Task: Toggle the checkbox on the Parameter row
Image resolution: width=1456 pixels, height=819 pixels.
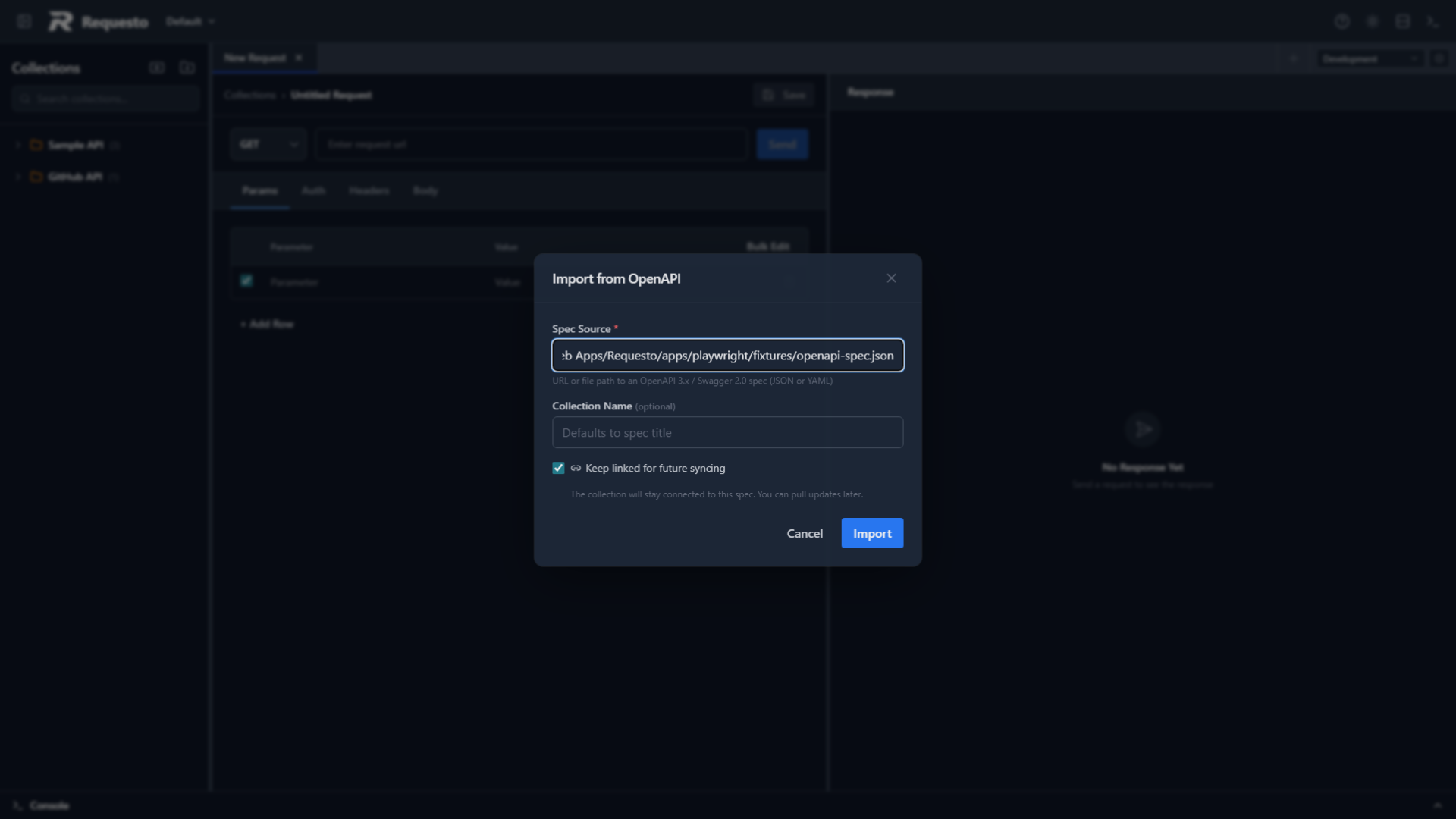Action: [x=246, y=281]
